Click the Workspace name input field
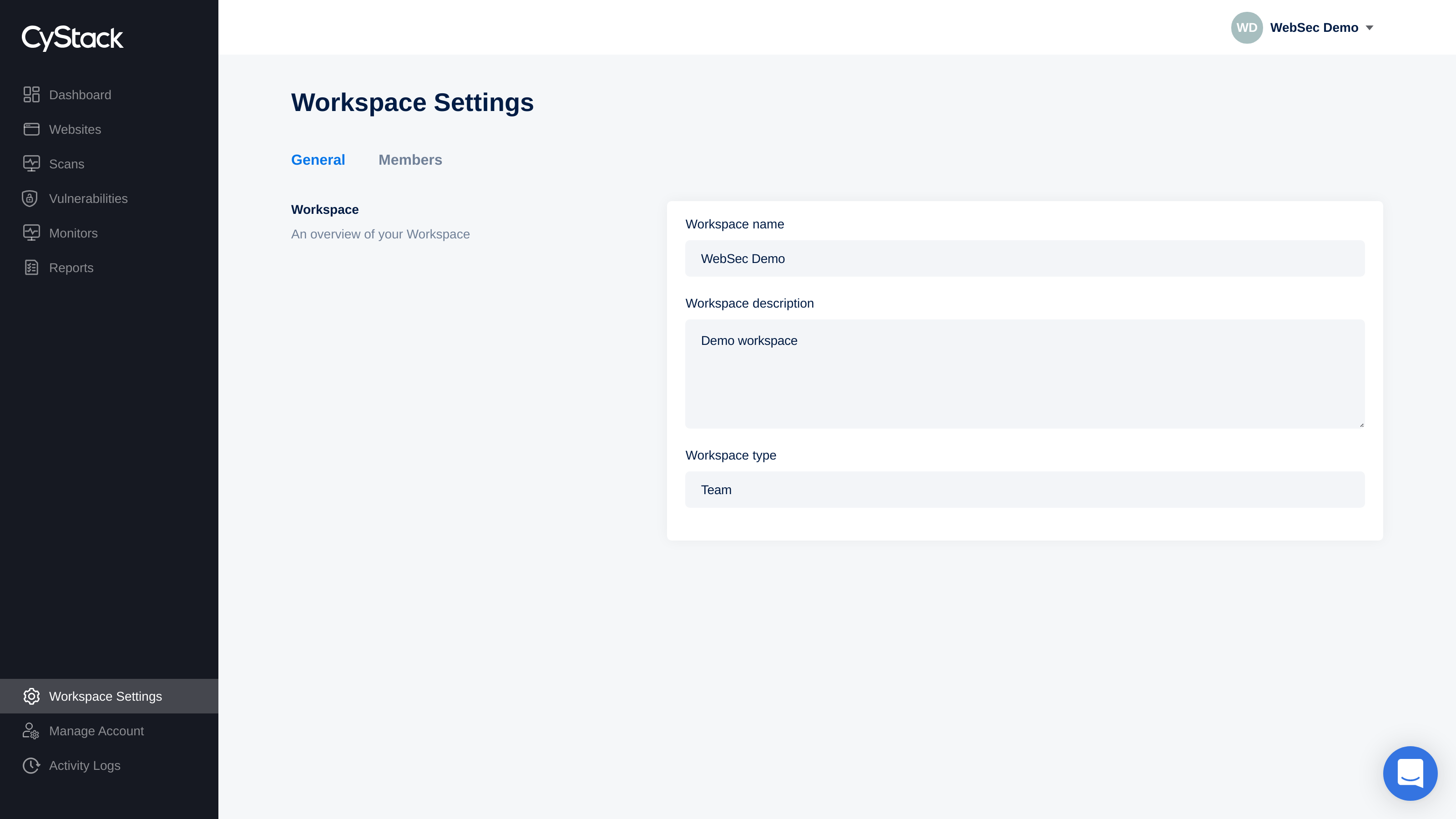Image resolution: width=1456 pixels, height=819 pixels. 1024,258
